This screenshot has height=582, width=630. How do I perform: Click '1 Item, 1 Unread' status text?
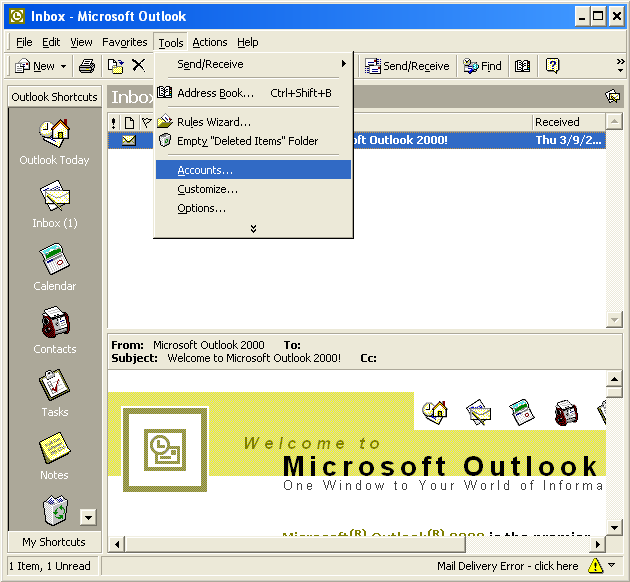pyautogui.click(x=50, y=566)
